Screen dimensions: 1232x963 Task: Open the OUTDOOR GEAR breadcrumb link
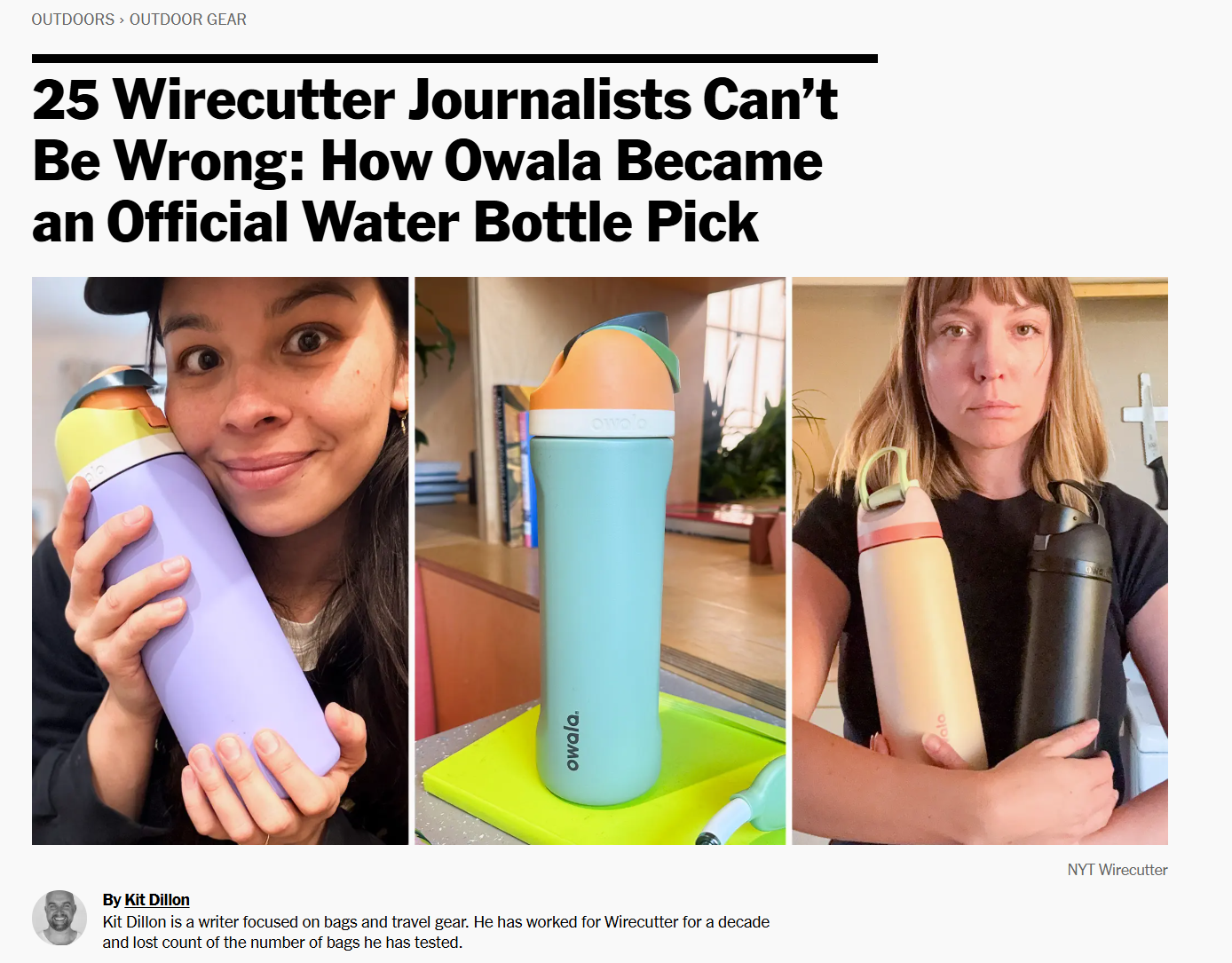(x=188, y=20)
